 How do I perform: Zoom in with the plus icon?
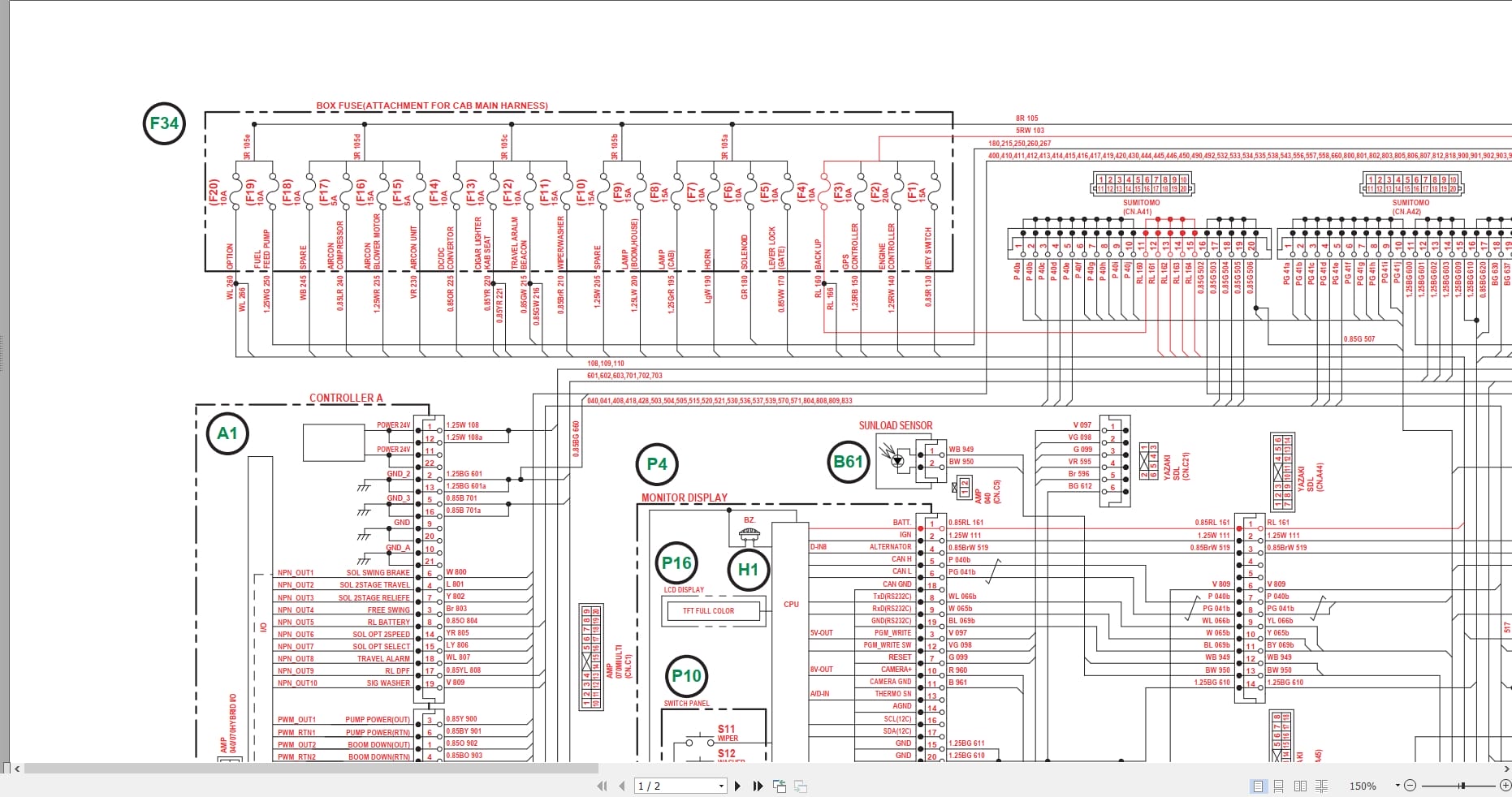tap(1506, 785)
